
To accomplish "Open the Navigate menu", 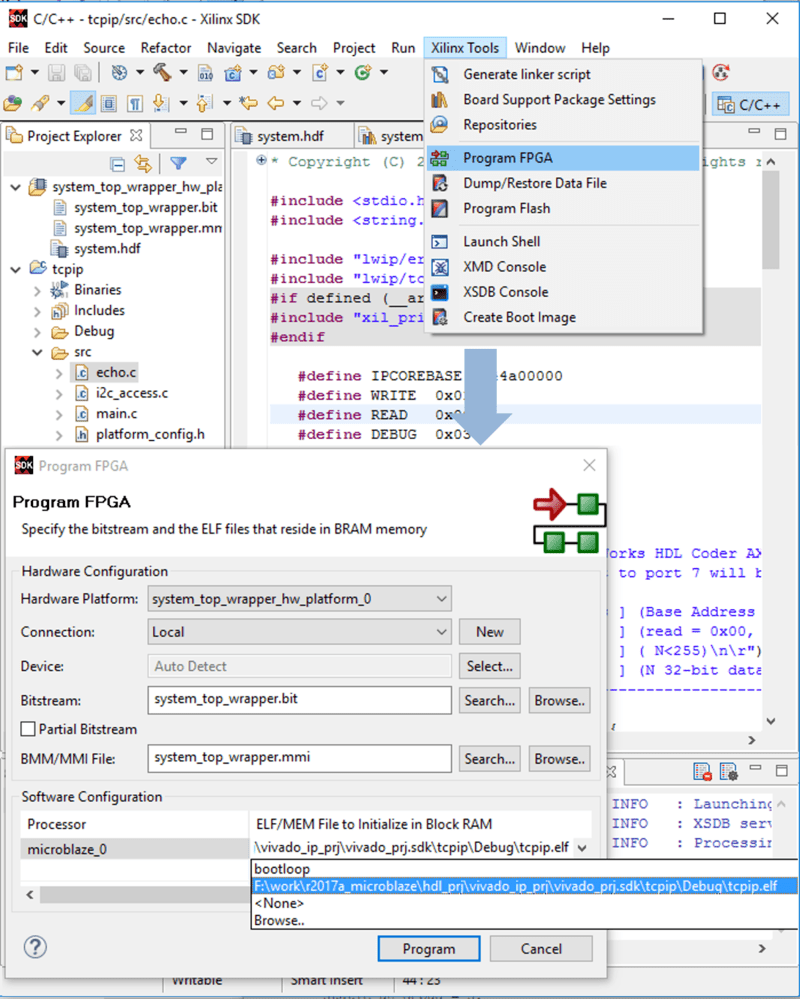I will tap(234, 48).
